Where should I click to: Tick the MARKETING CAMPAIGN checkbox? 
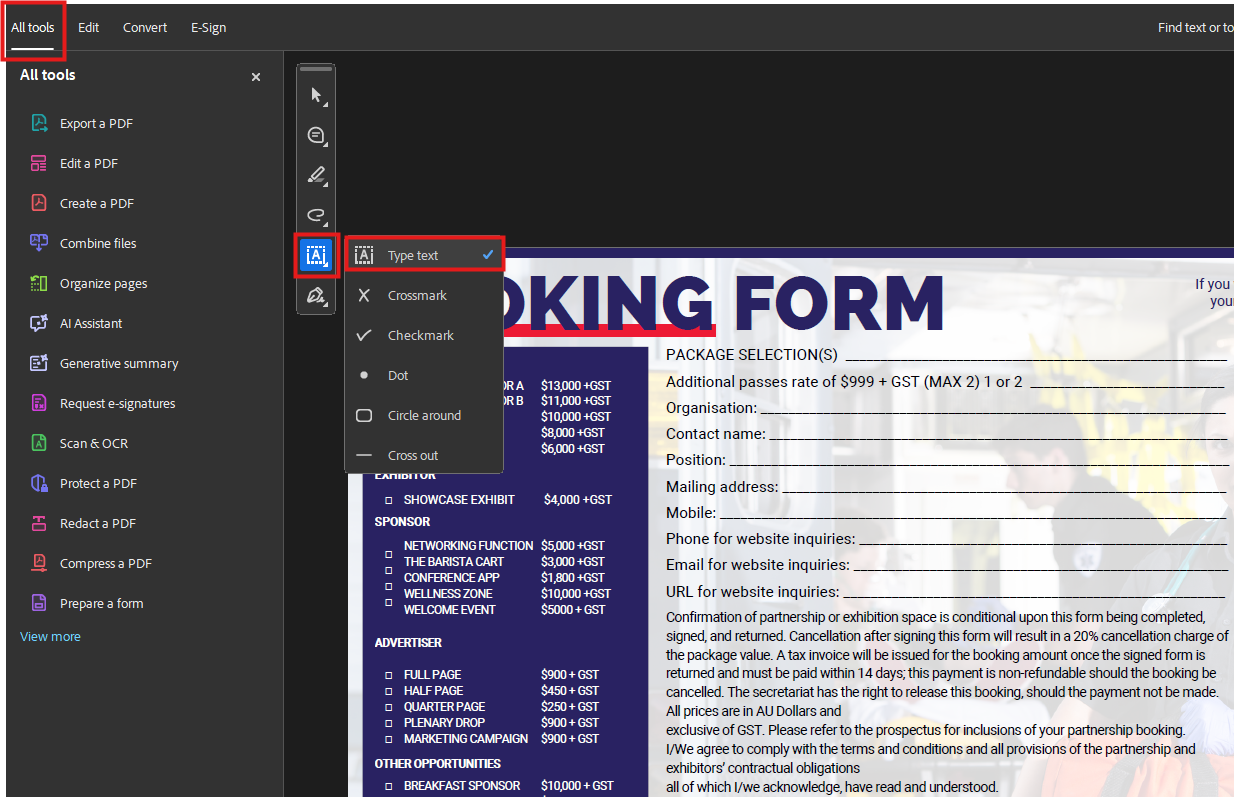coord(389,739)
